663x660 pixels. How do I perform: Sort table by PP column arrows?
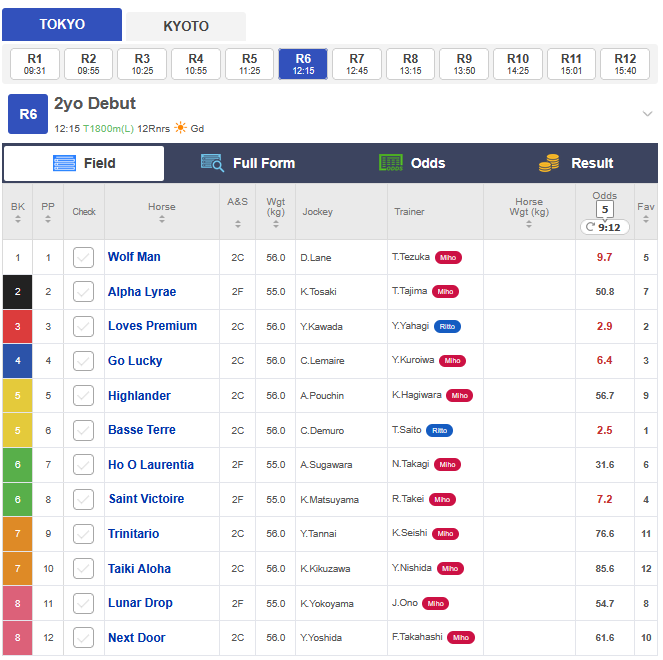tap(48, 219)
